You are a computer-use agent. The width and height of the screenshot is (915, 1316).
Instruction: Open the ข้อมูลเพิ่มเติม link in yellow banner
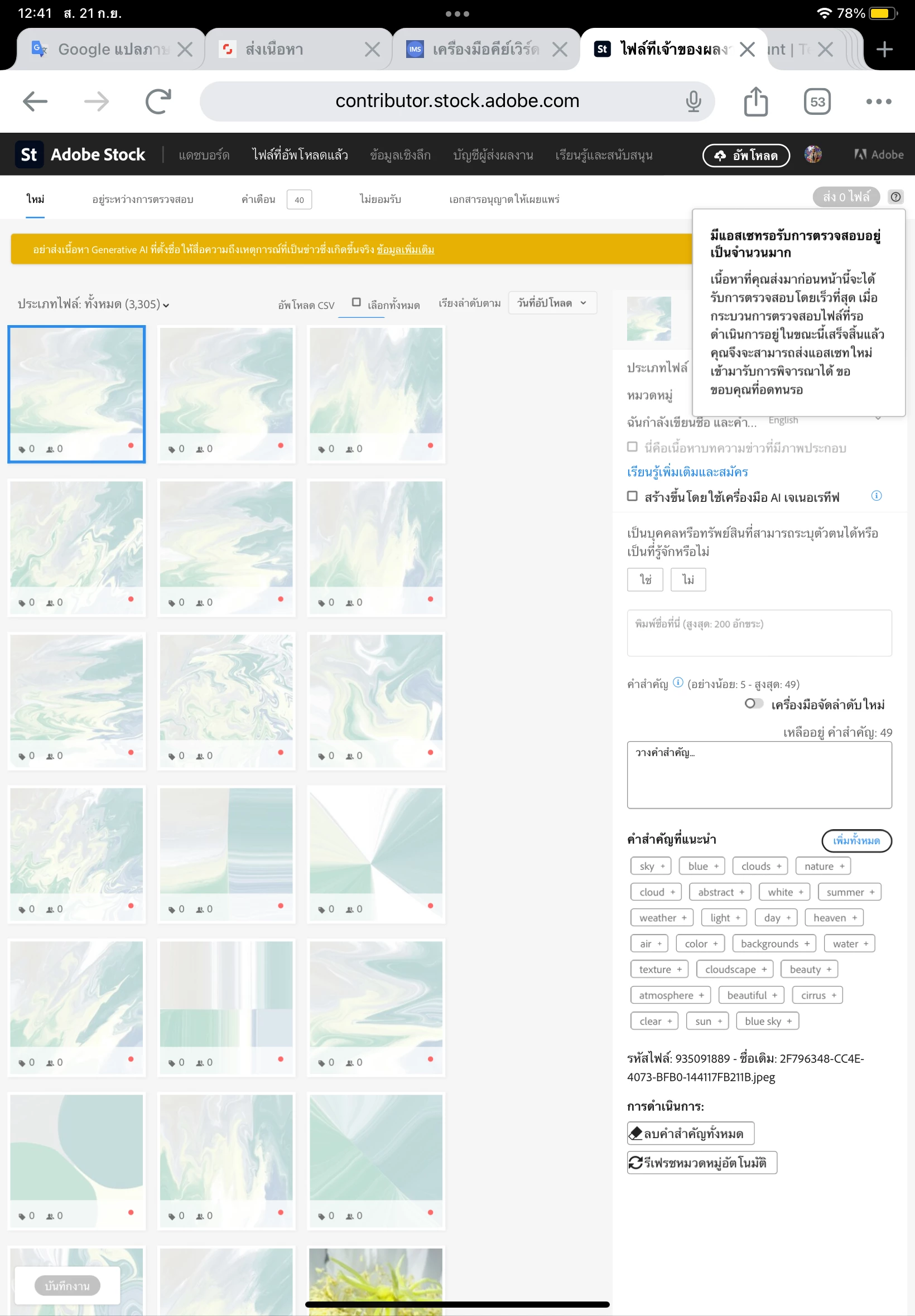click(x=405, y=249)
